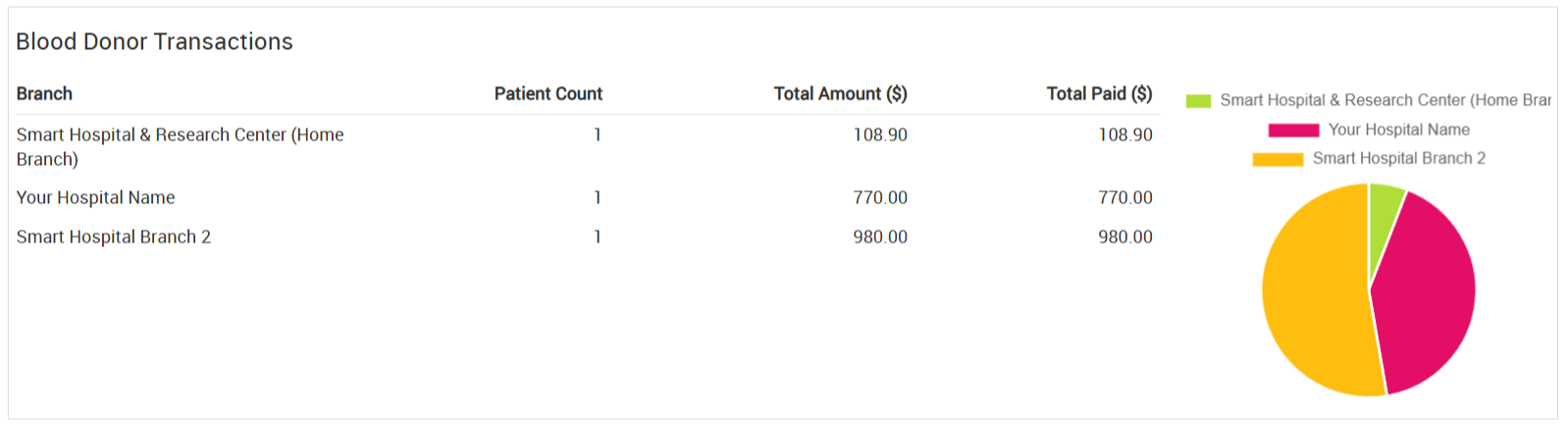Click the Branch column header

(44, 93)
